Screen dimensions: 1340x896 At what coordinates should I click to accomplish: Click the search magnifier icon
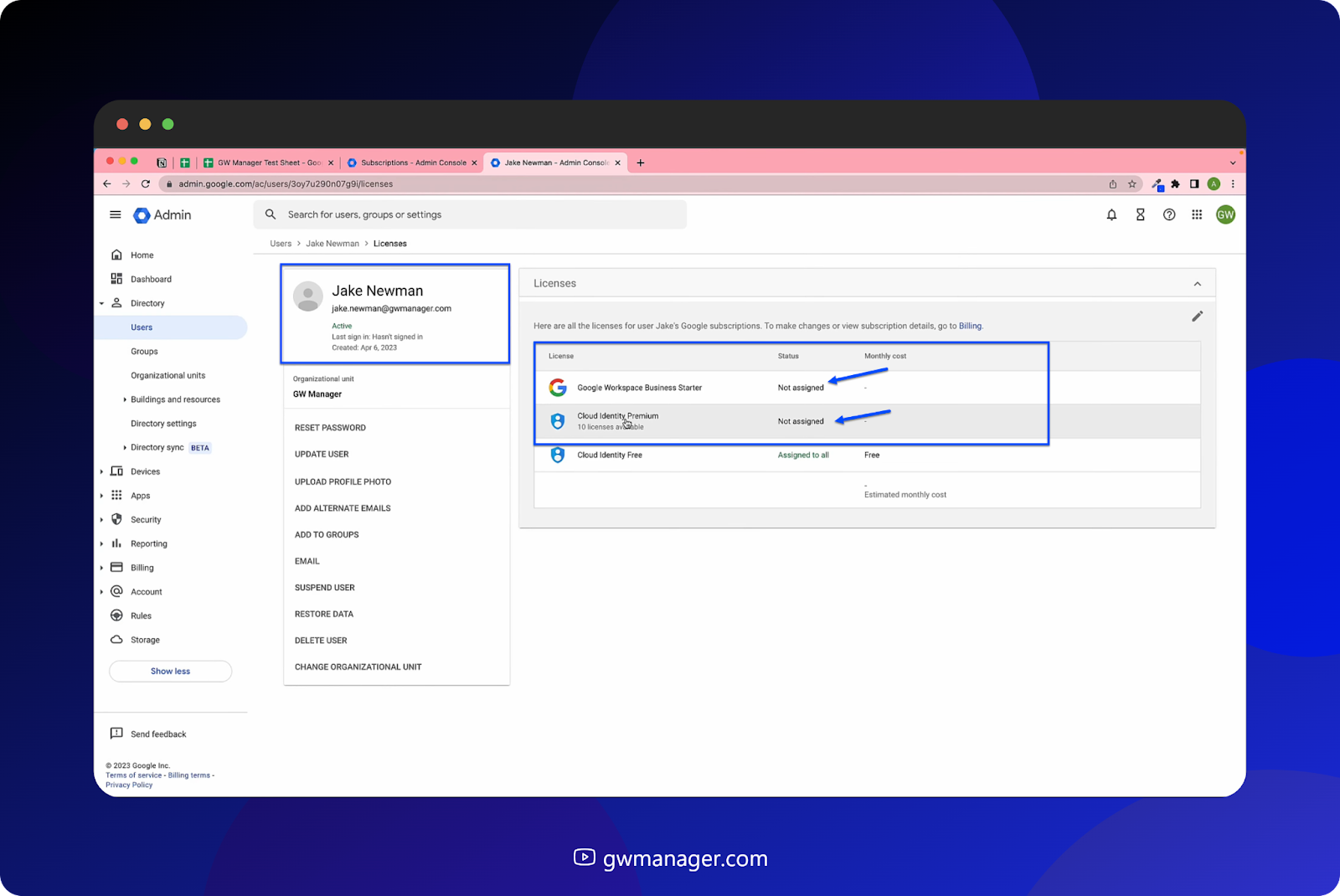pyautogui.click(x=271, y=214)
